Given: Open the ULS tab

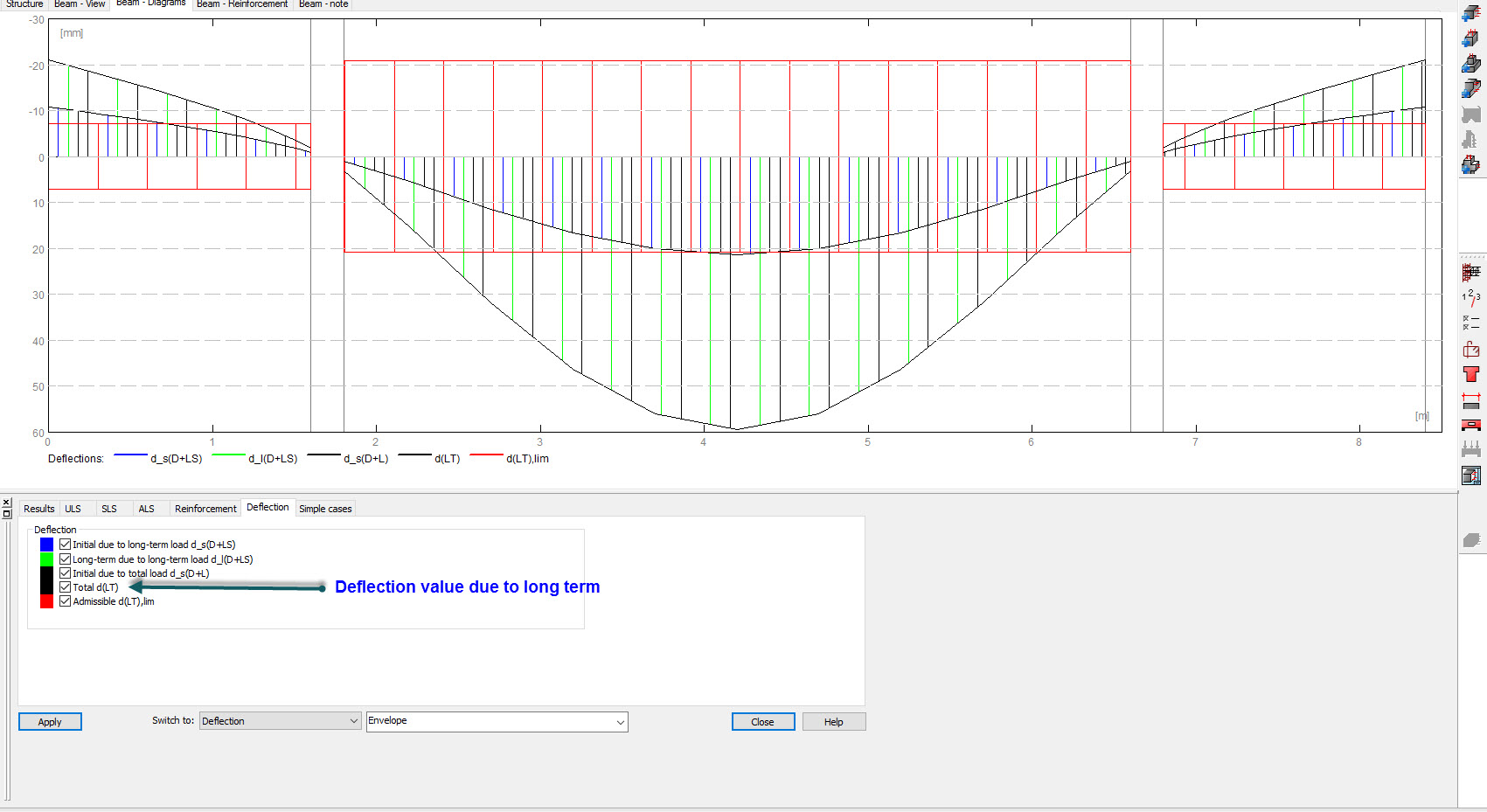Looking at the screenshot, I should 73,509.
